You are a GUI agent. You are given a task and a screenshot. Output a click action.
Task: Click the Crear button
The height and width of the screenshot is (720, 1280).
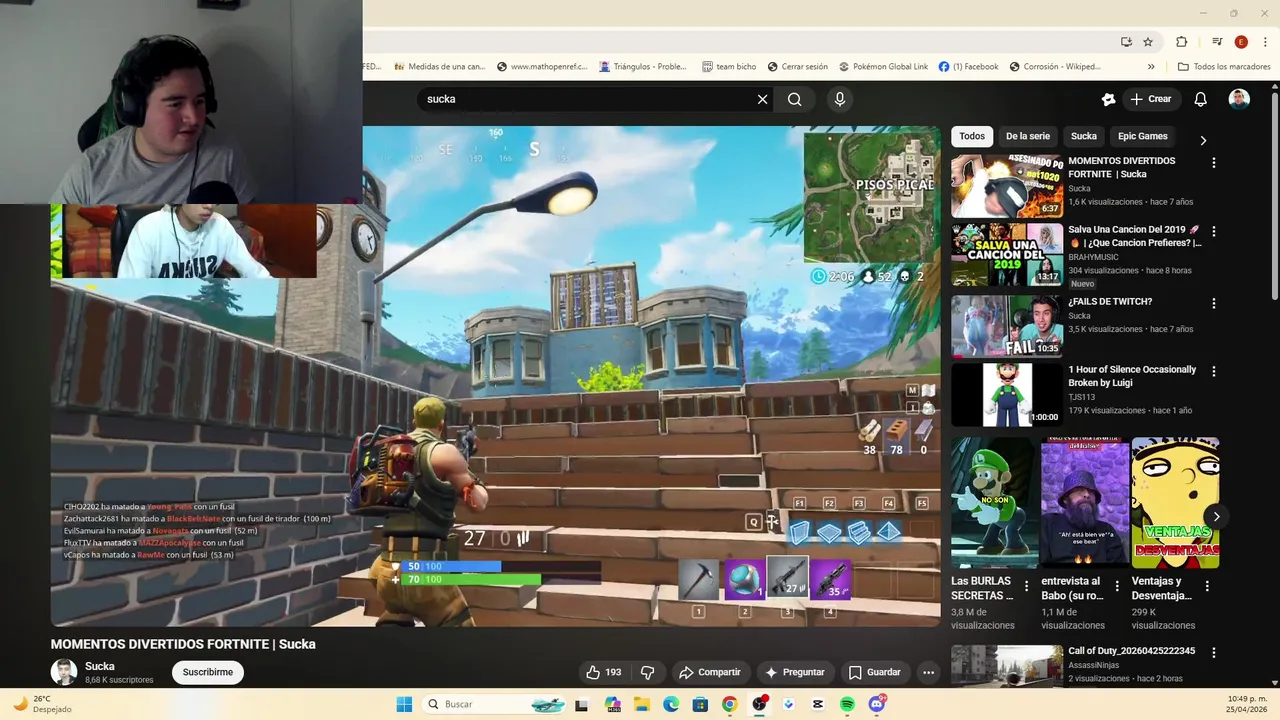(1150, 99)
